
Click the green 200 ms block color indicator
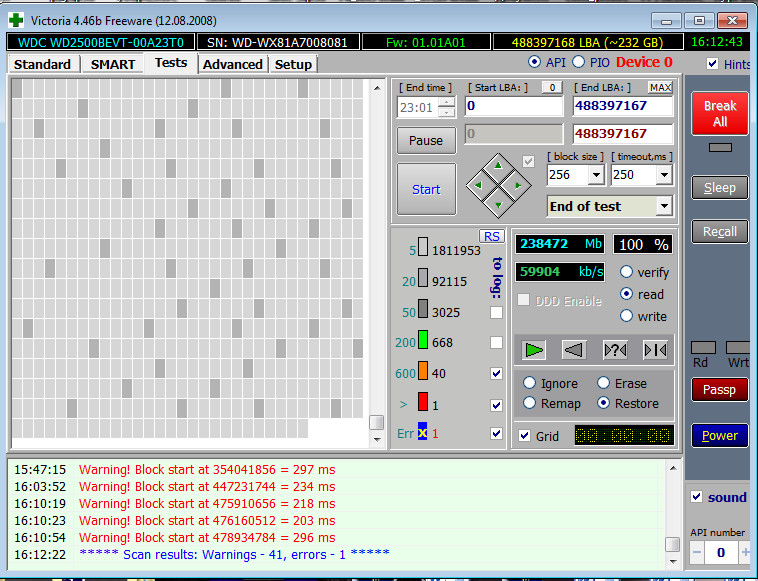(423, 343)
